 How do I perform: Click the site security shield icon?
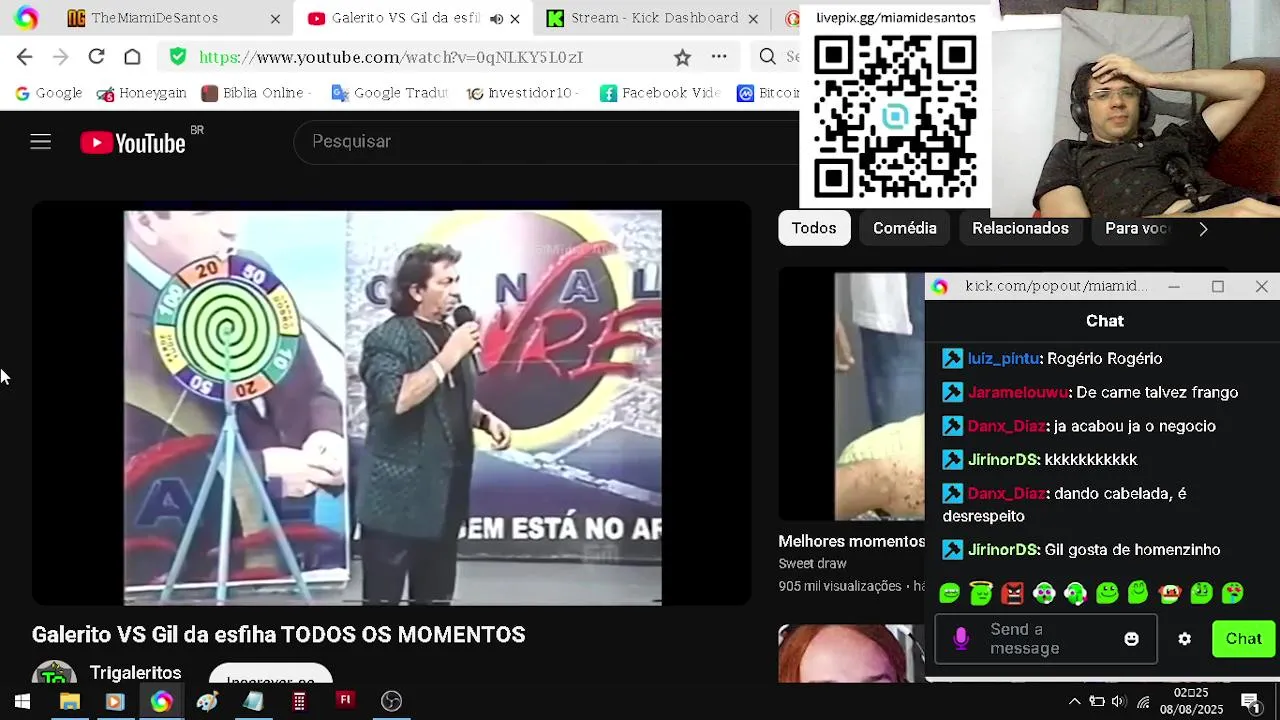(178, 57)
